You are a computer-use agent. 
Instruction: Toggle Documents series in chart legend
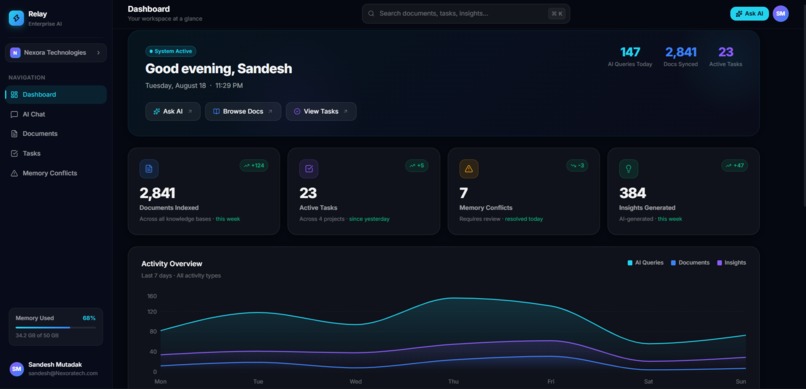(690, 263)
